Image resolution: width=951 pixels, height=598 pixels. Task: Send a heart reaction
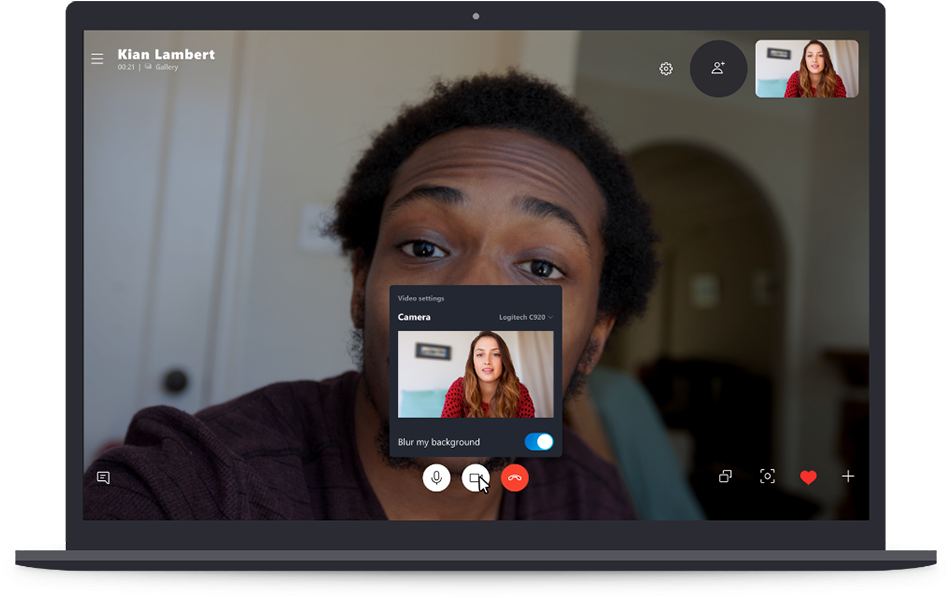point(808,477)
